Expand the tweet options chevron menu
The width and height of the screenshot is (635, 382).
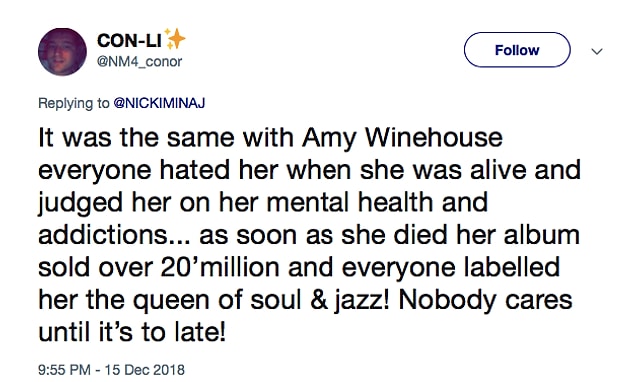point(597,51)
